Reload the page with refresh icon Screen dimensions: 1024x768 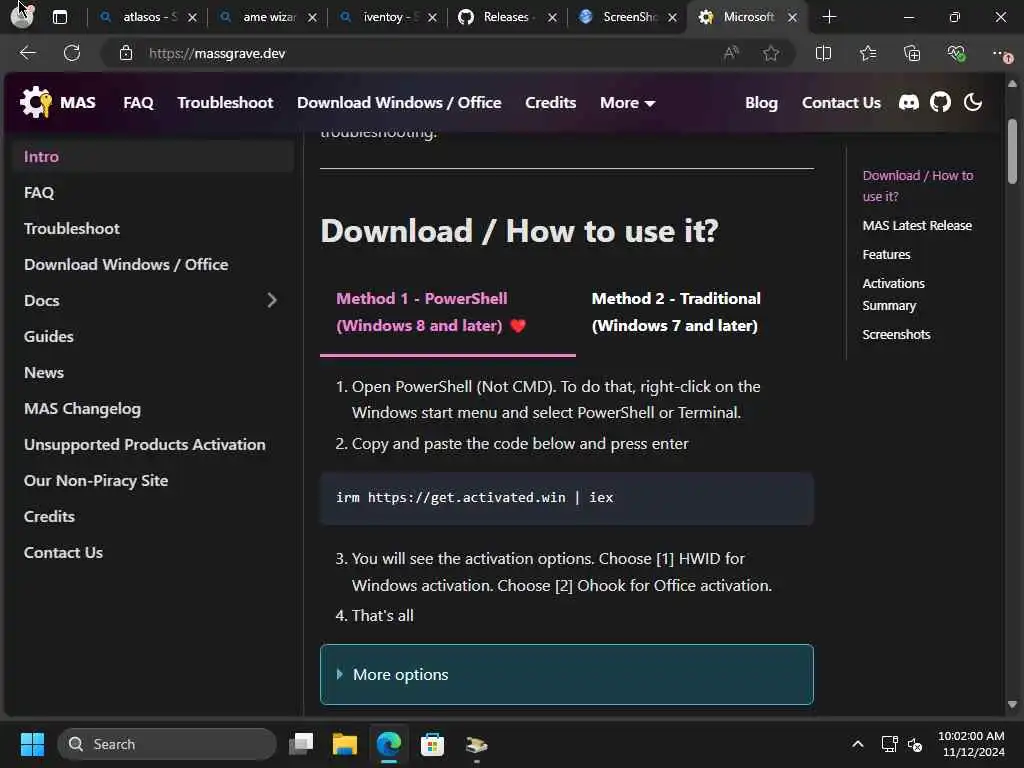(x=72, y=53)
